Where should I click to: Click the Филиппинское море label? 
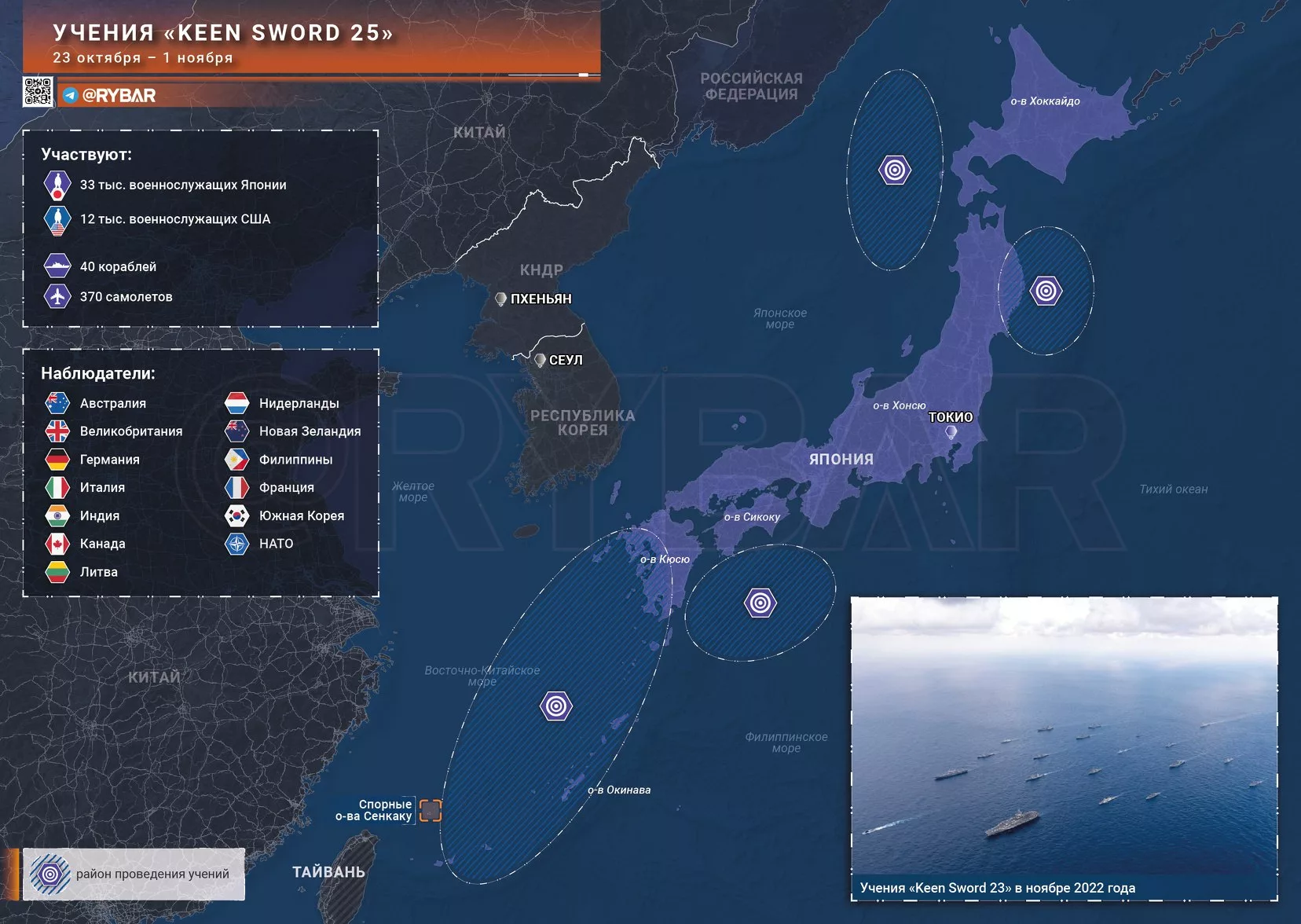tap(786, 742)
